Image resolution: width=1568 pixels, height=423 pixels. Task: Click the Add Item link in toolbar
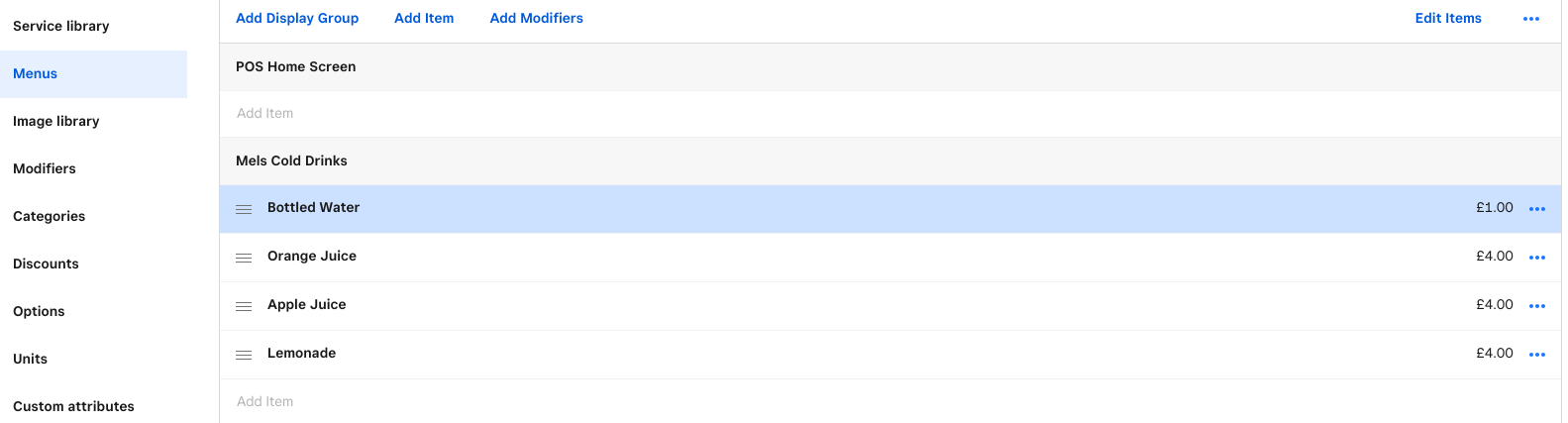424,18
